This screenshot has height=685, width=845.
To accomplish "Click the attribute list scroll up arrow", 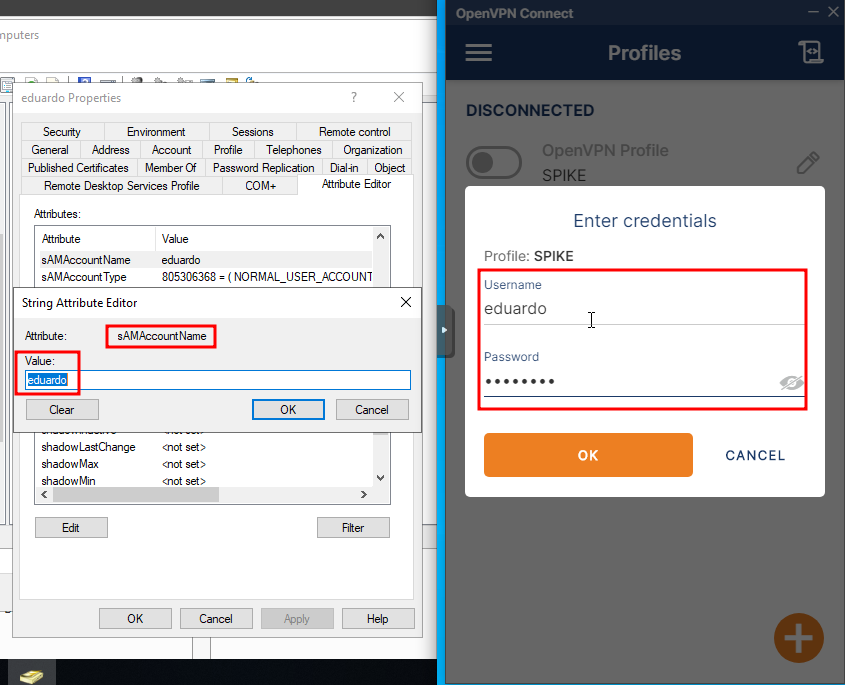I will point(380,236).
